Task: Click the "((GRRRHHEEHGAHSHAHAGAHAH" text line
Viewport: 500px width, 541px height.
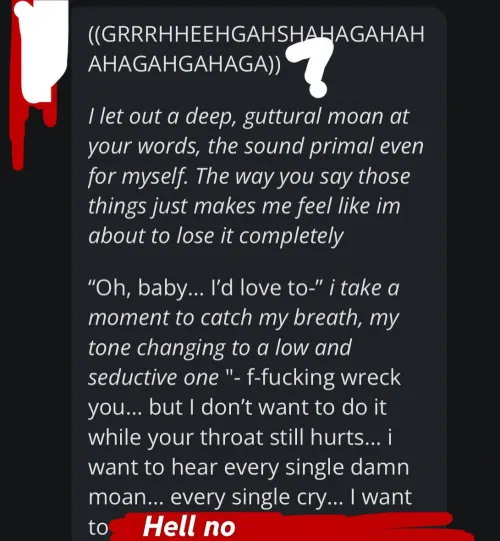Action: click(x=256, y=35)
